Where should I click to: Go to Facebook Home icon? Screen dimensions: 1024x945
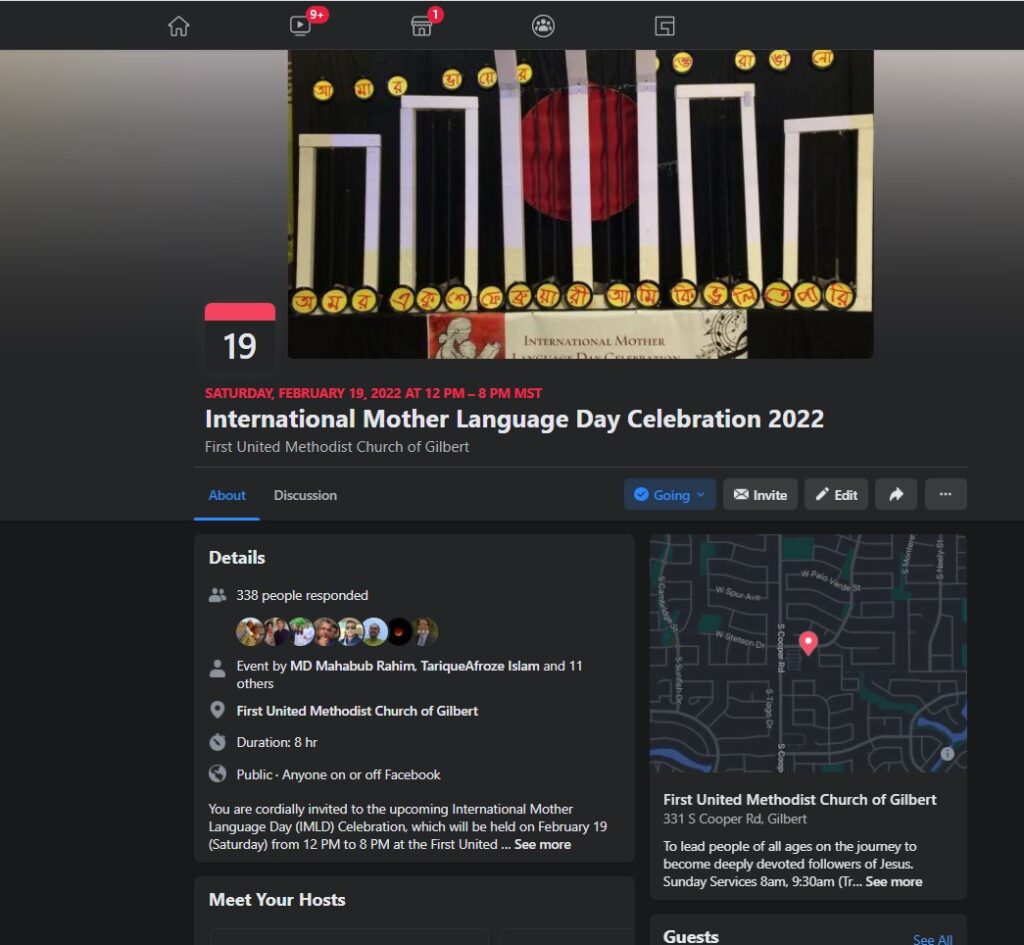pos(178,26)
